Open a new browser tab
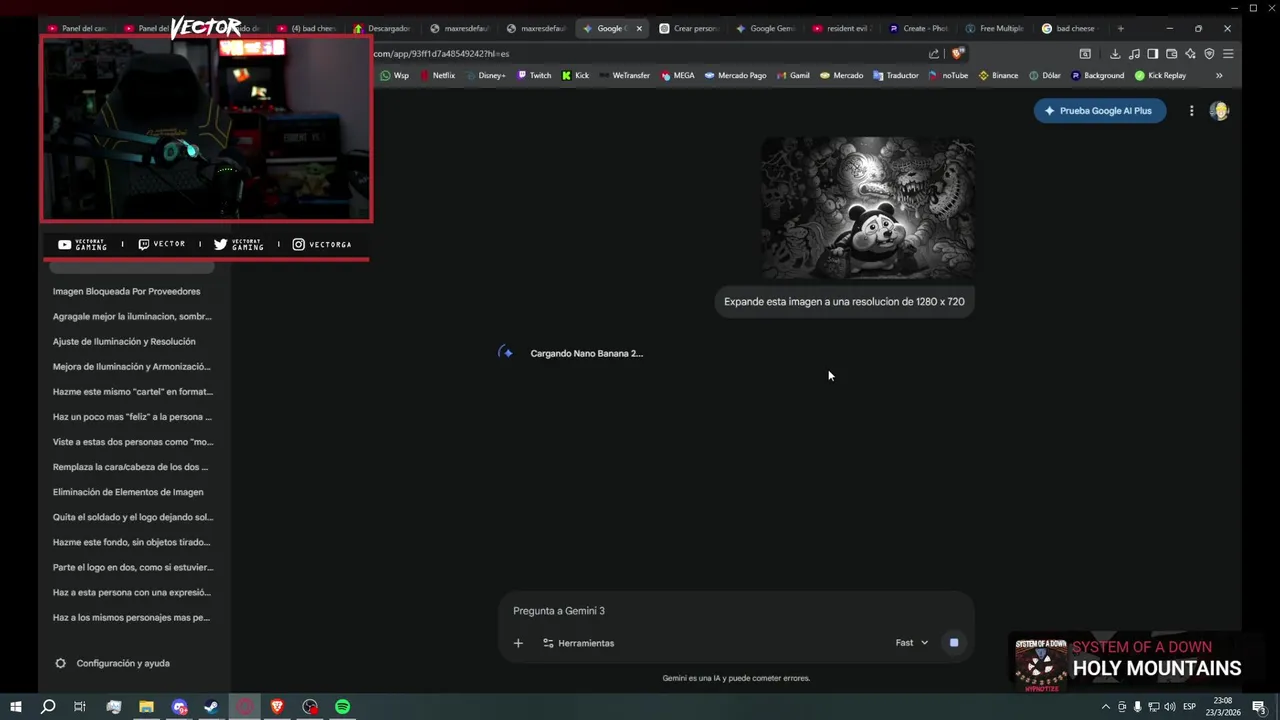1280x720 pixels. [x=1120, y=28]
